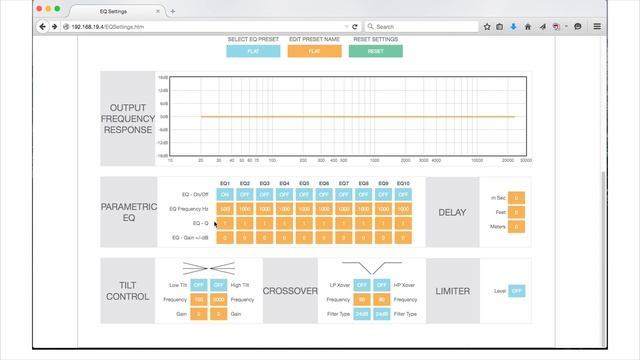Edit the EQ4 Q value field
The width and height of the screenshot is (640, 360).
(284, 223)
